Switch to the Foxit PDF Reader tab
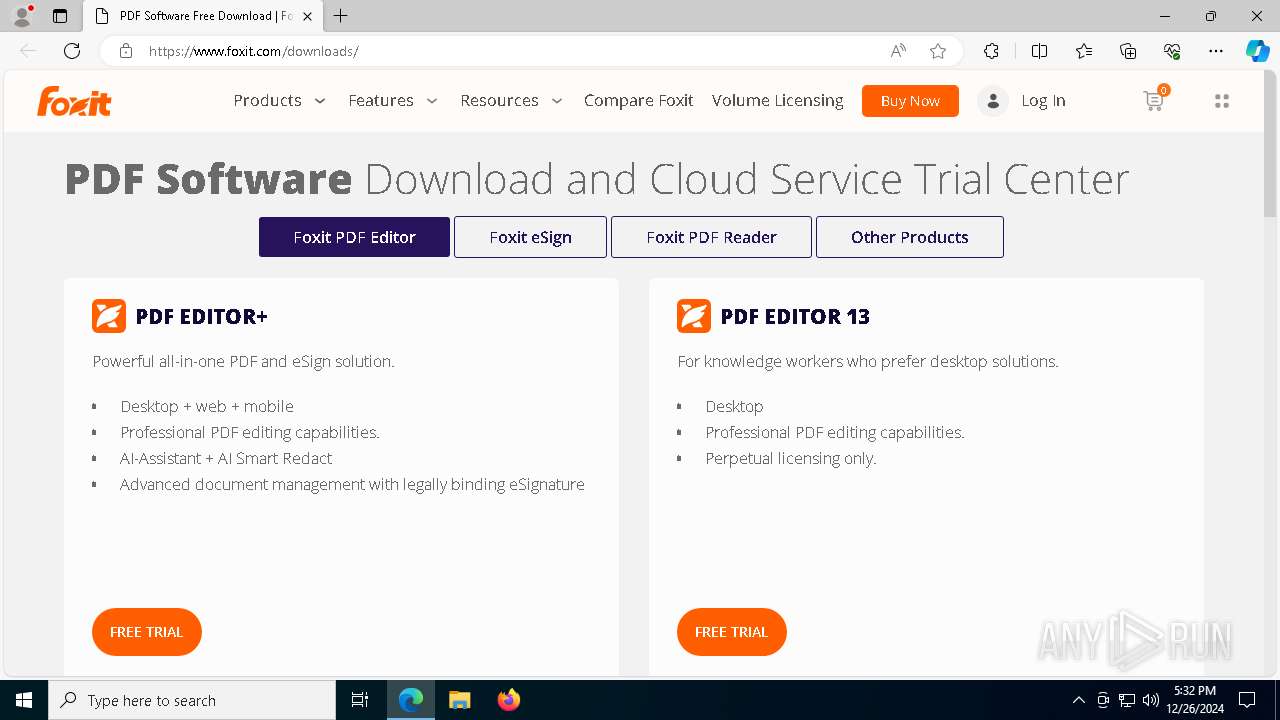The height and width of the screenshot is (720, 1280). (x=711, y=237)
